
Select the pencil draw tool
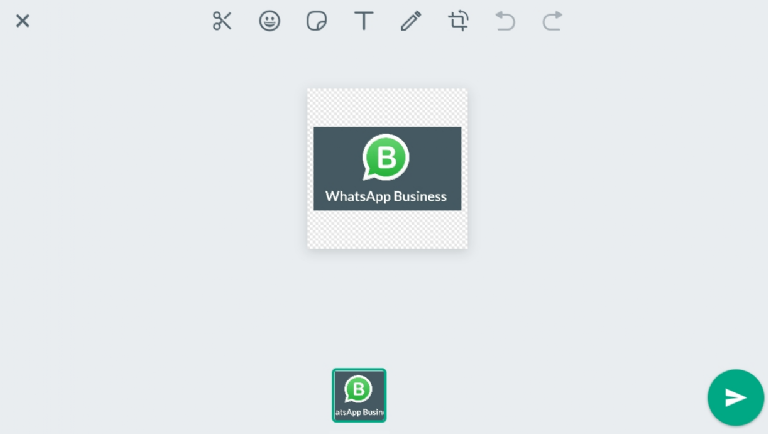[411, 21]
